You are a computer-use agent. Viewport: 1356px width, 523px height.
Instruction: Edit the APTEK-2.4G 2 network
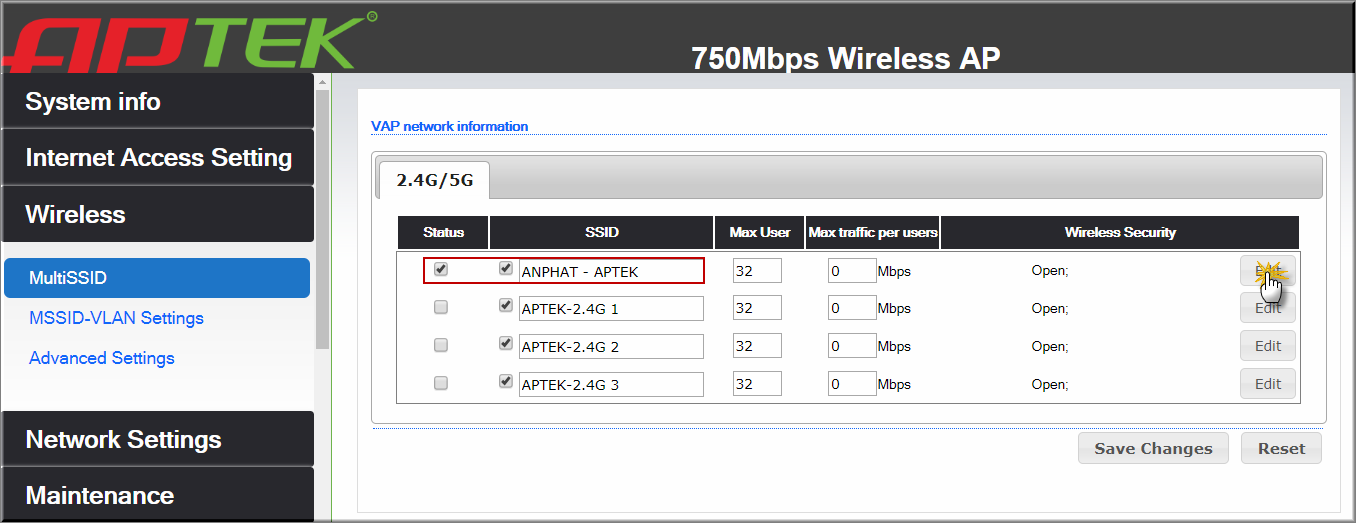pyautogui.click(x=1268, y=346)
